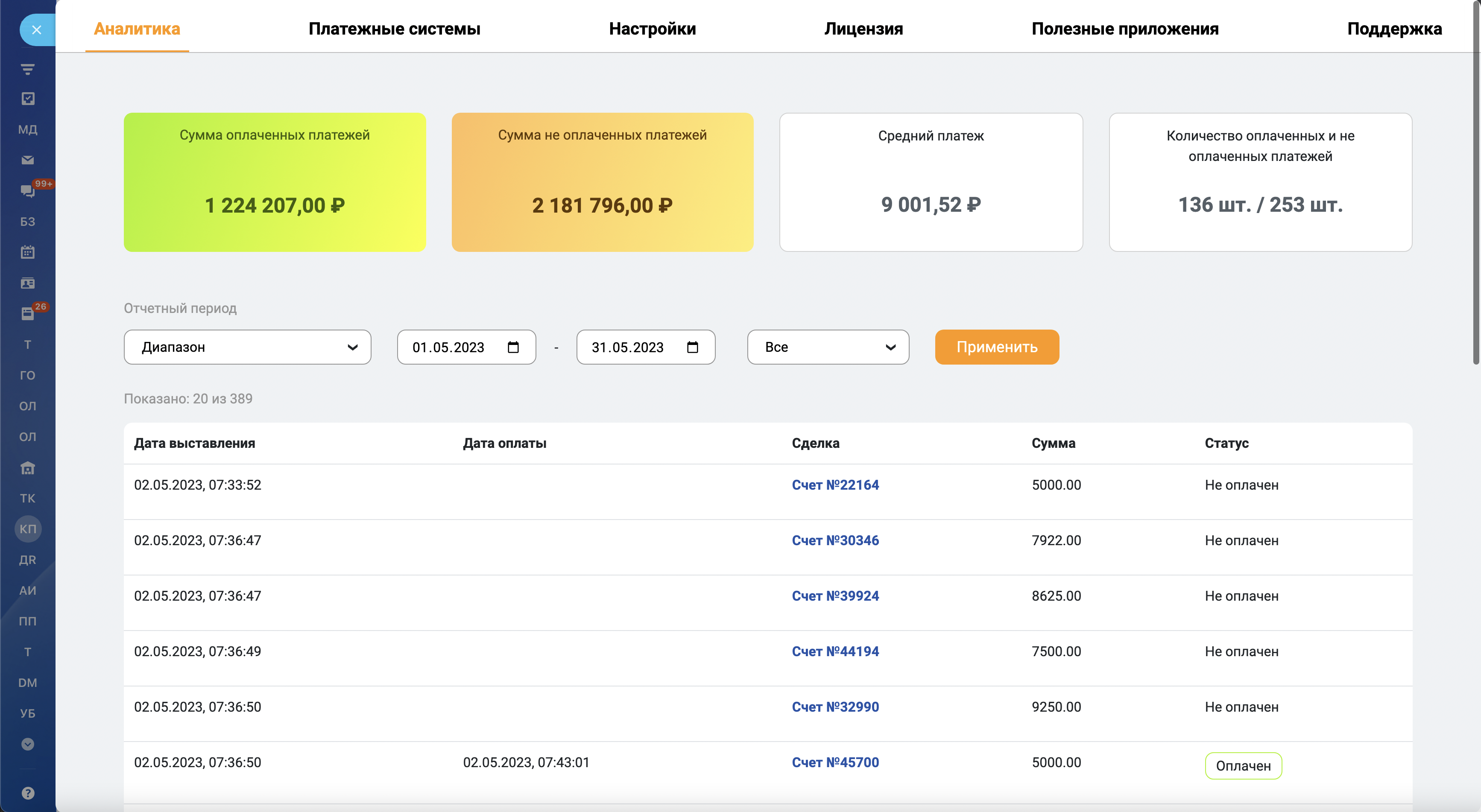Open the filter icon in the sidebar
The image size is (1481, 812).
coord(28,68)
